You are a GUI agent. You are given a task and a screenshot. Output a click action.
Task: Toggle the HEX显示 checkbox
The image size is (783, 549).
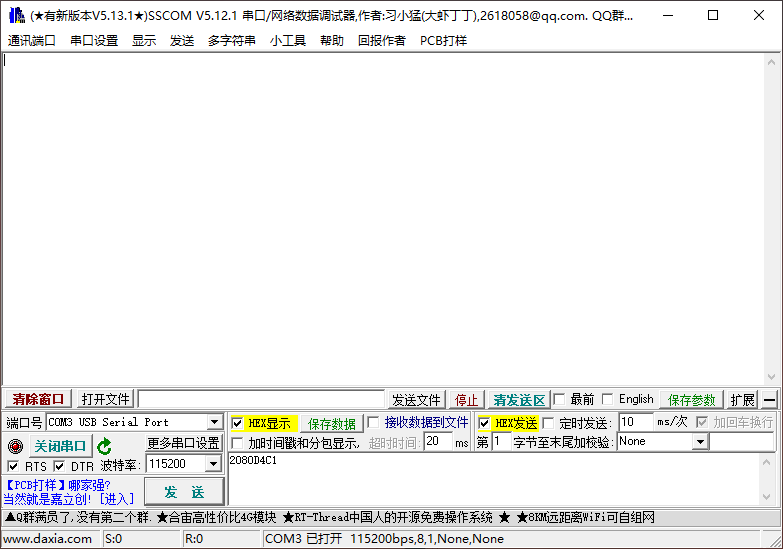(x=237, y=423)
